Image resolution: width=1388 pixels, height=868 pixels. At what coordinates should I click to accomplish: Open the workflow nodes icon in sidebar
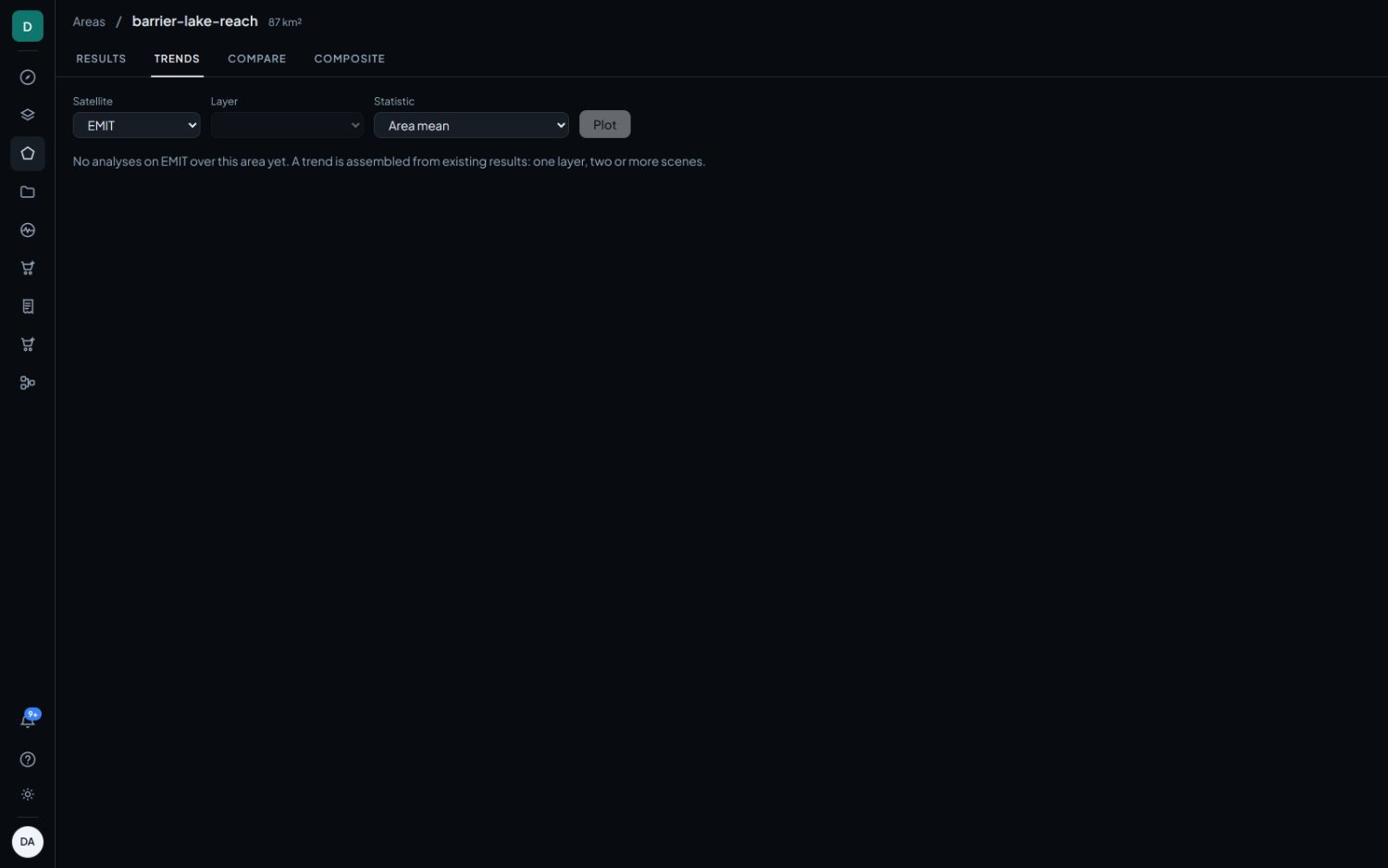click(28, 383)
